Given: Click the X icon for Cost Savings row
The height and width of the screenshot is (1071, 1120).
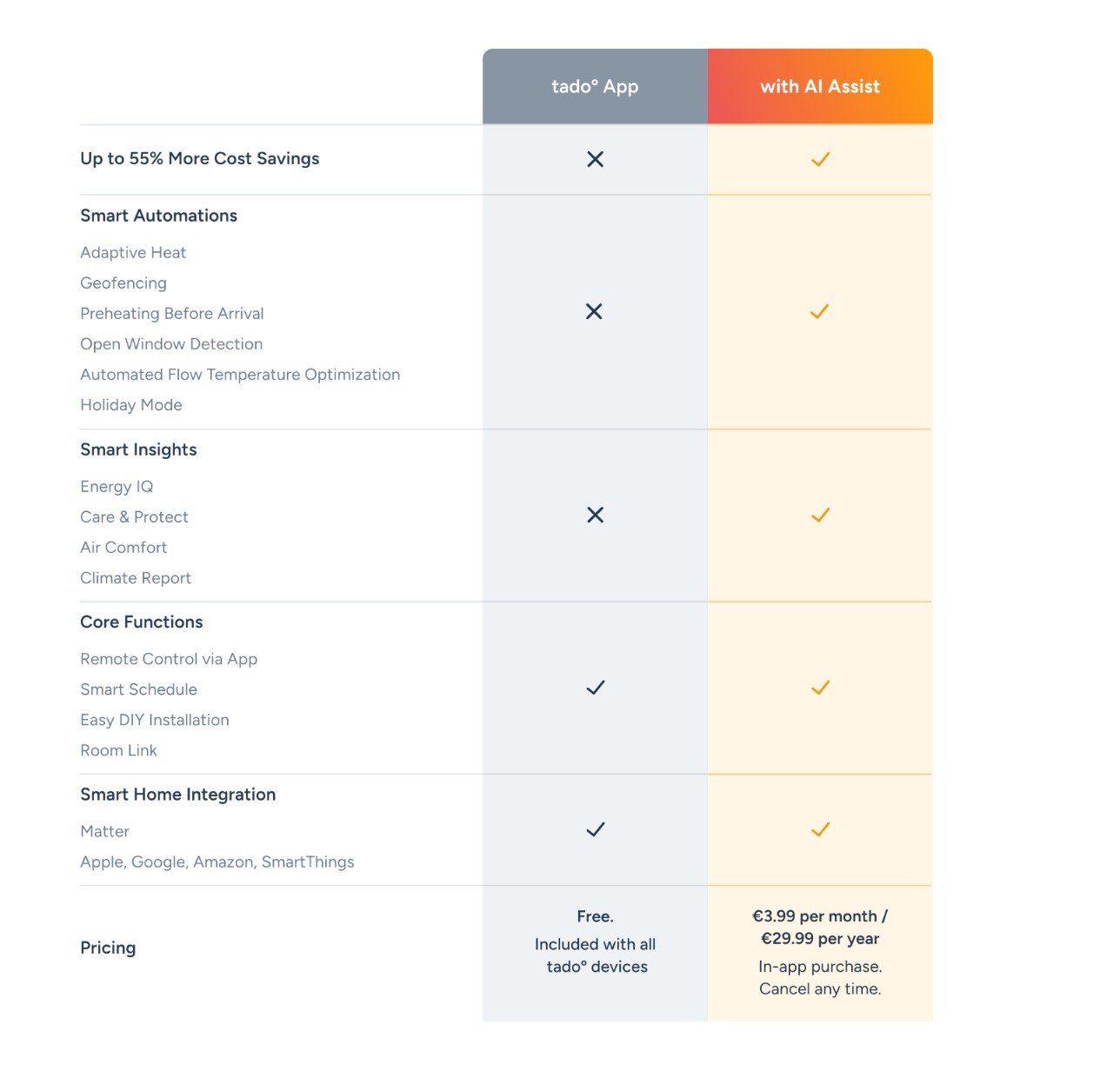Looking at the screenshot, I should (x=595, y=159).
